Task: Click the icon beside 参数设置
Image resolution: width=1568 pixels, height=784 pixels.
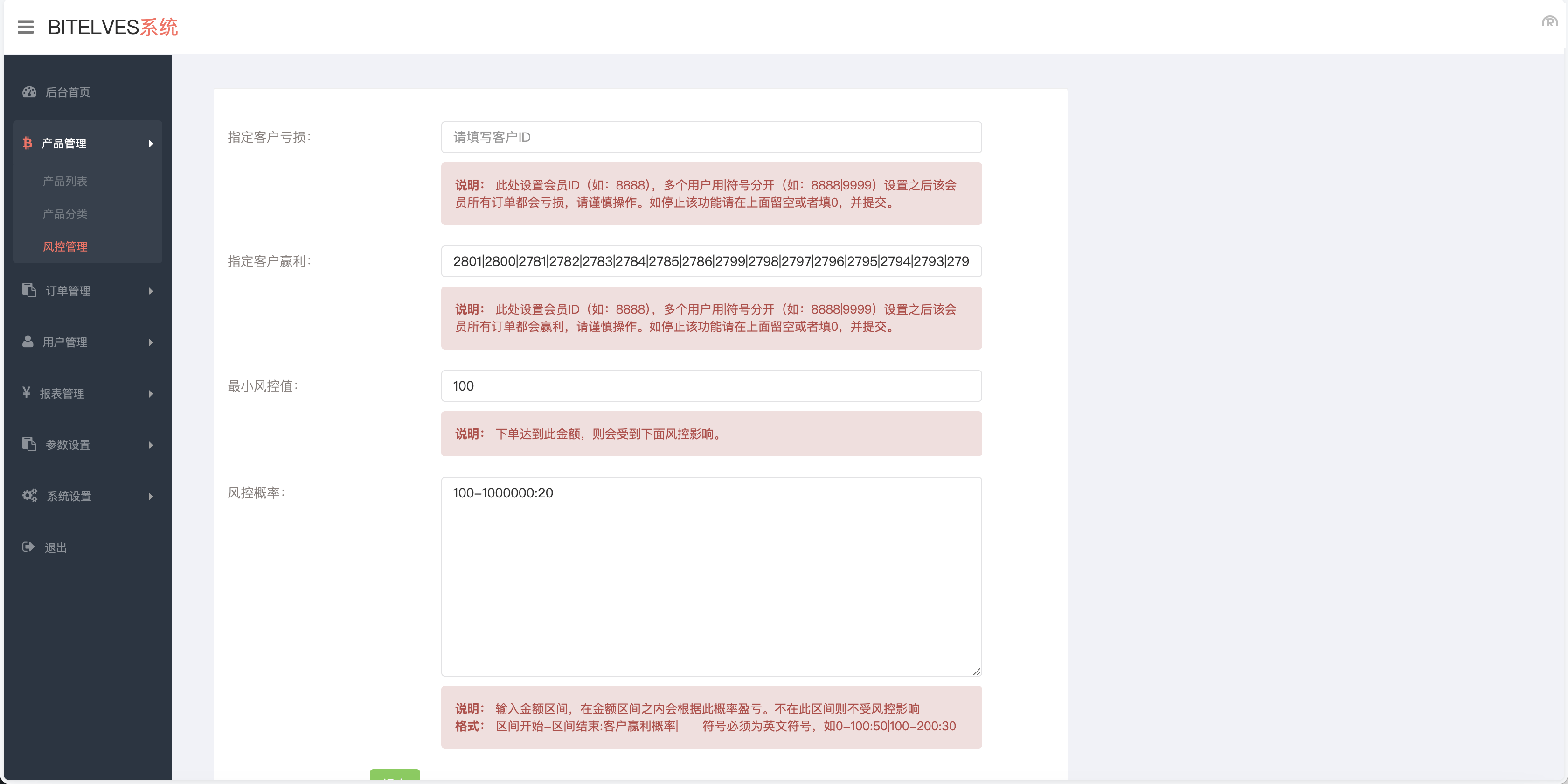Action: (x=29, y=444)
